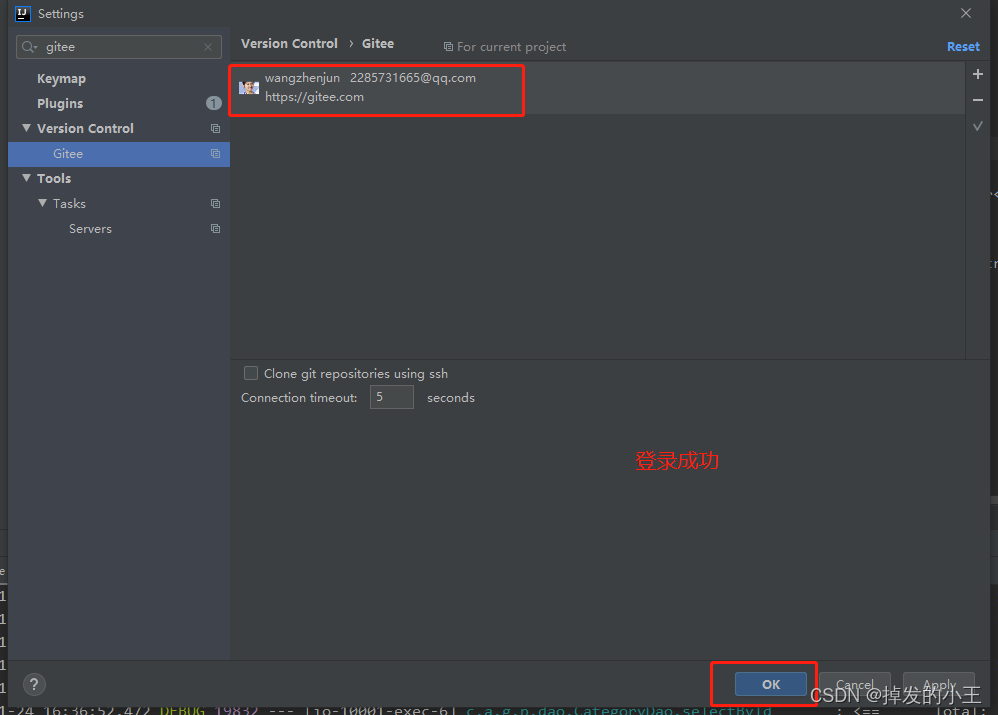Click the Cancel button
This screenshot has width=998, height=715.
854,684
